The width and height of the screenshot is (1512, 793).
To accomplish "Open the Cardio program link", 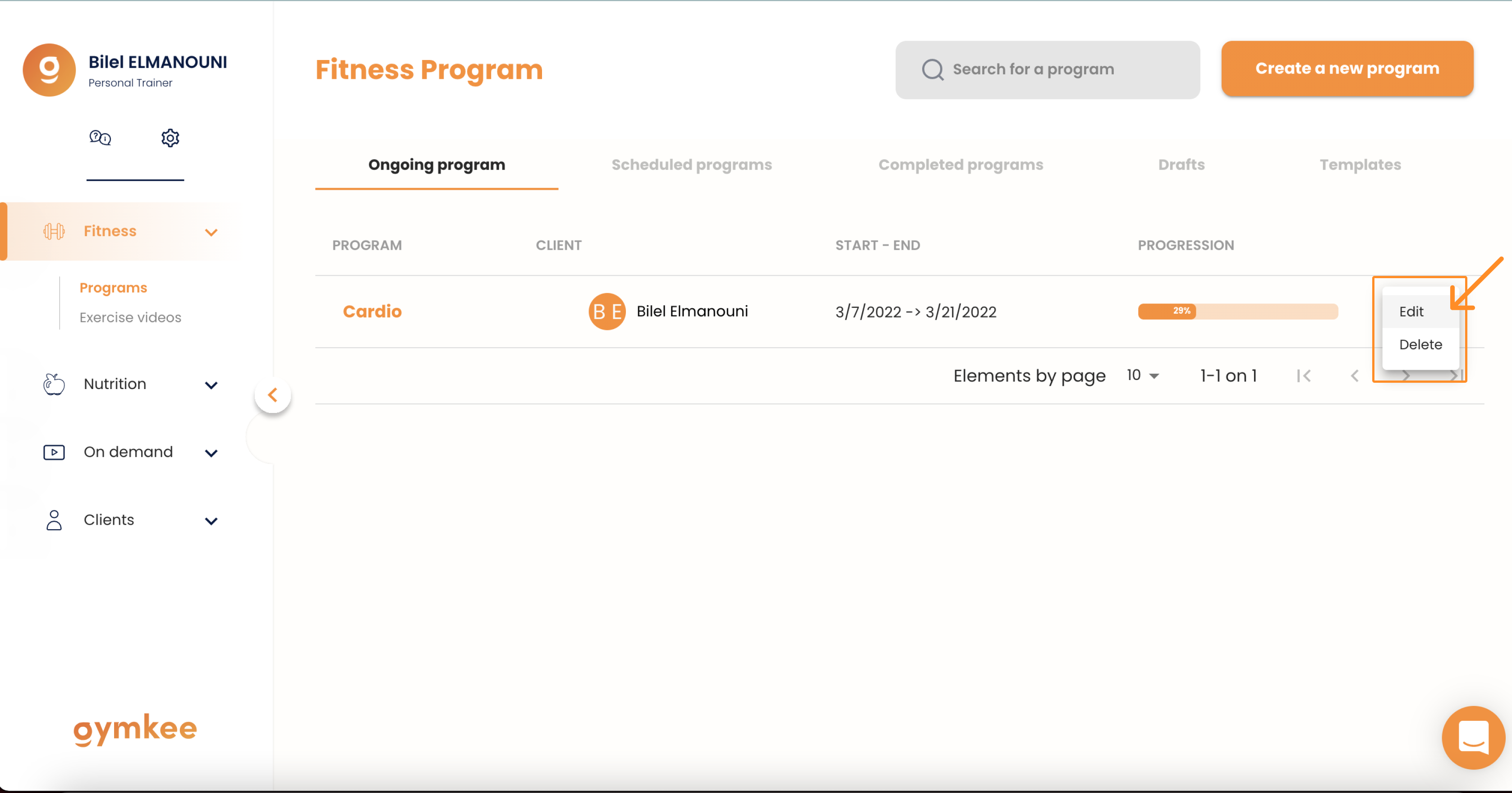I will click(x=372, y=312).
